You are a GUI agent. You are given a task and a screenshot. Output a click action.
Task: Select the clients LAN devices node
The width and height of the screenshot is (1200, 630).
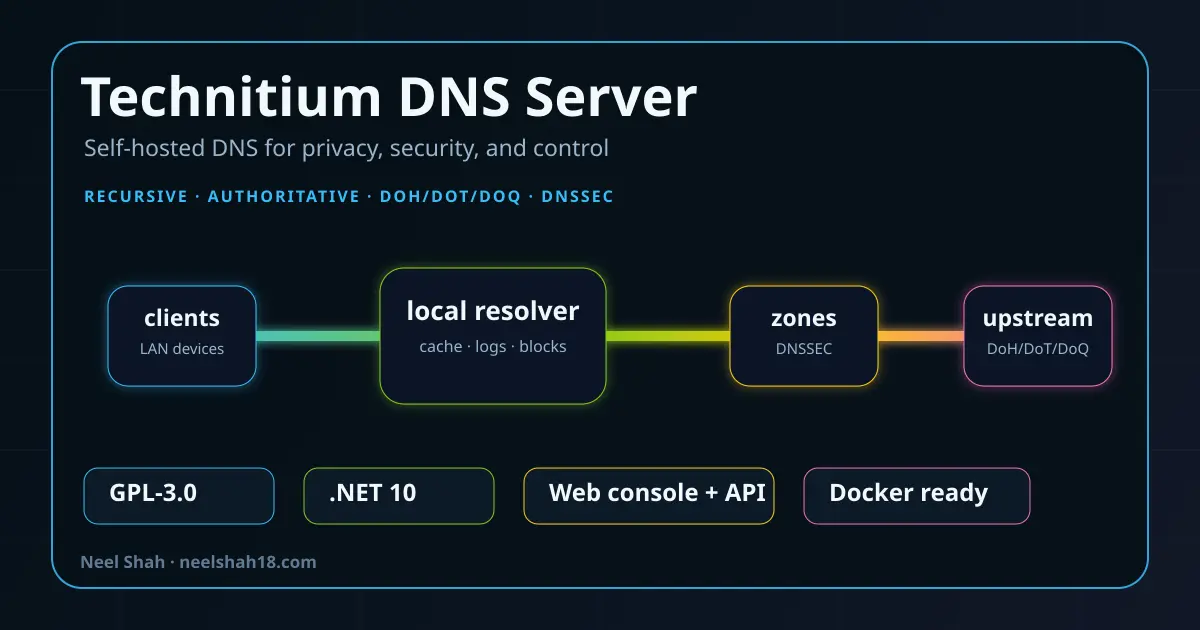[x=182, y=336]
